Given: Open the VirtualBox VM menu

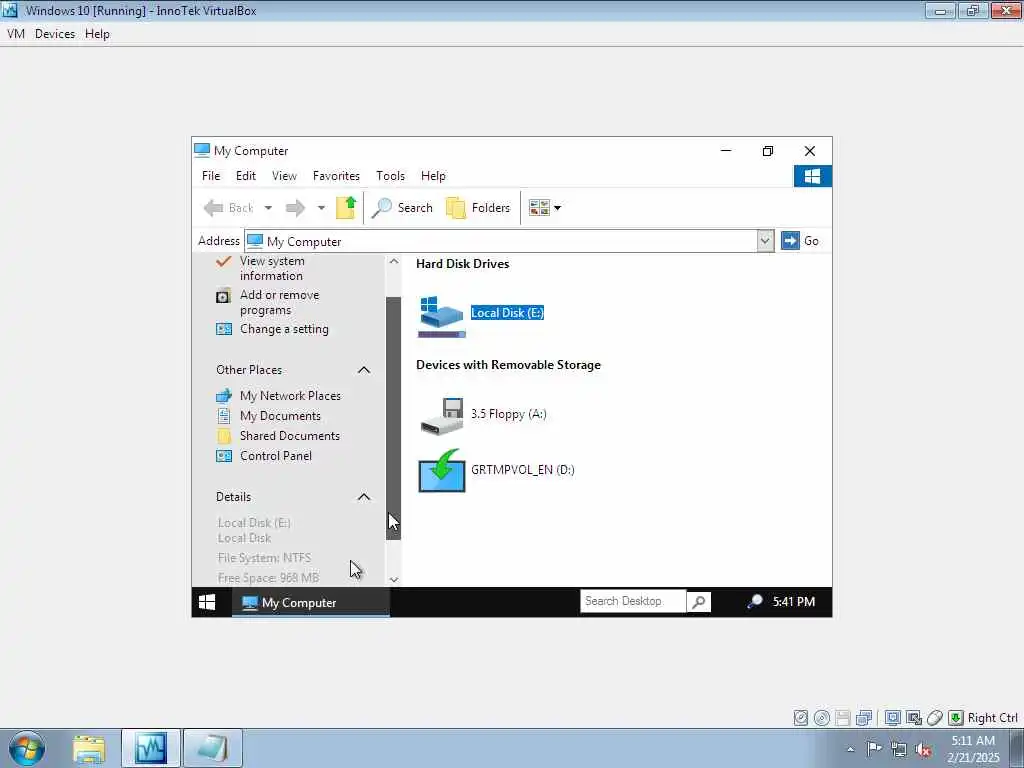Looking at the screenshot, I should coord(16,34).
